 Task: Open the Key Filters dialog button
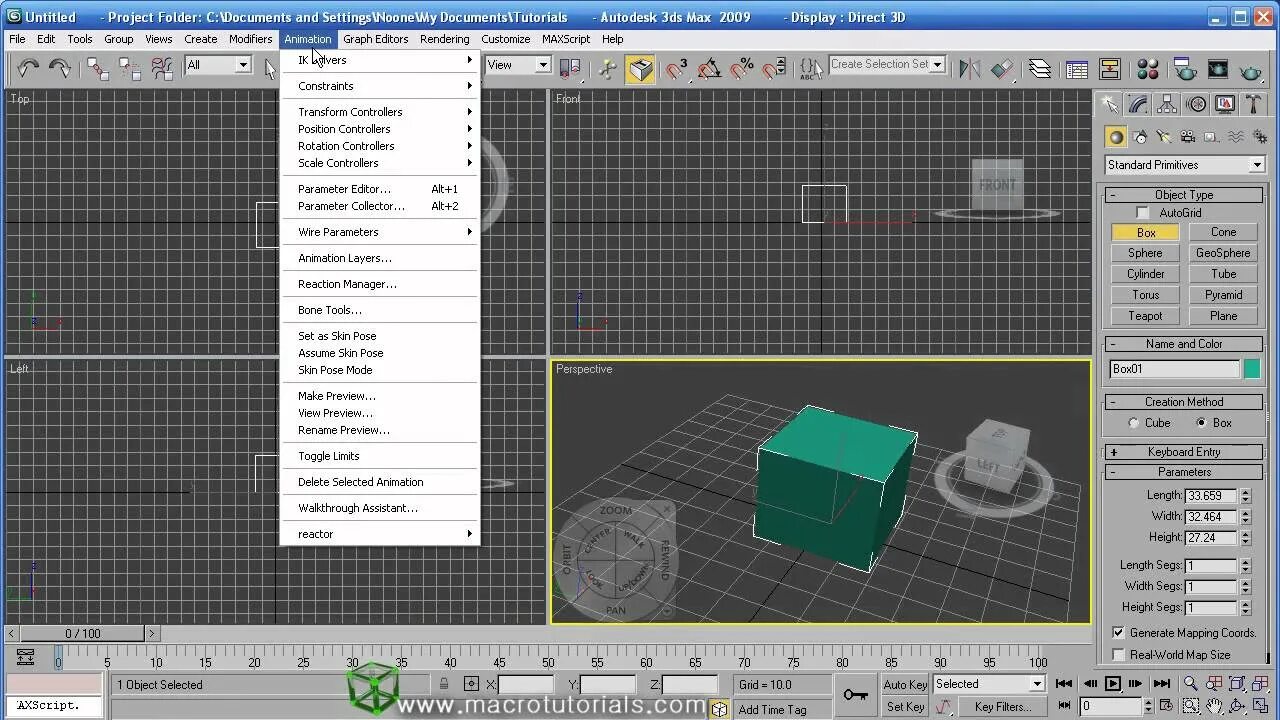click(x=1002, y=706)
